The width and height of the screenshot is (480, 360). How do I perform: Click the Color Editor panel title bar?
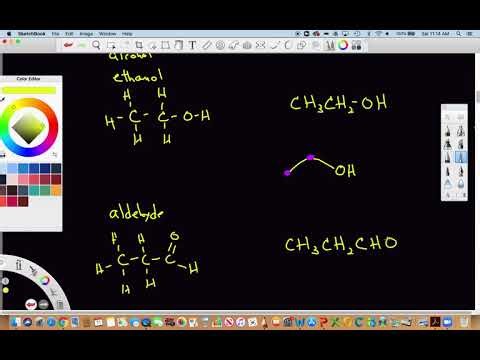point(29,79)
